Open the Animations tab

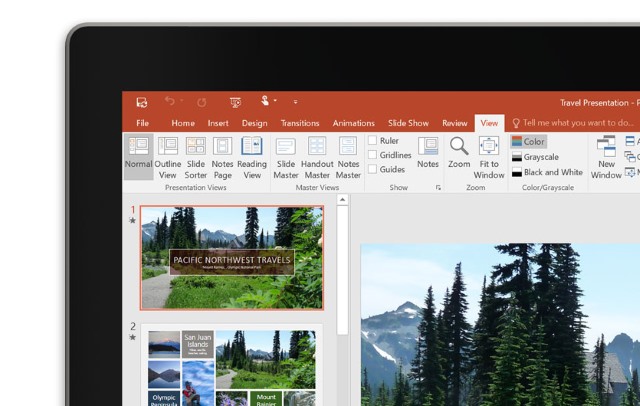(353, 123)
